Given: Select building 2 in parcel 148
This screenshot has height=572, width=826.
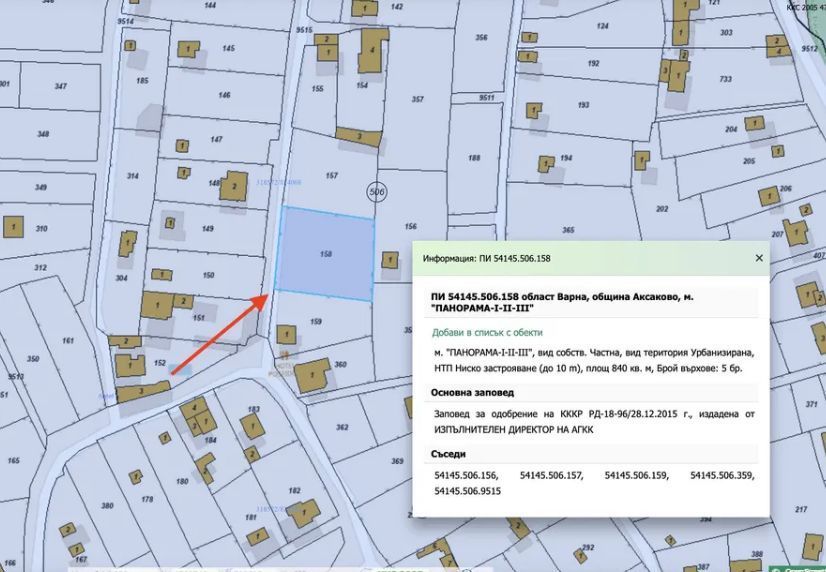Looking at the screenshot, I should point(233,187).
